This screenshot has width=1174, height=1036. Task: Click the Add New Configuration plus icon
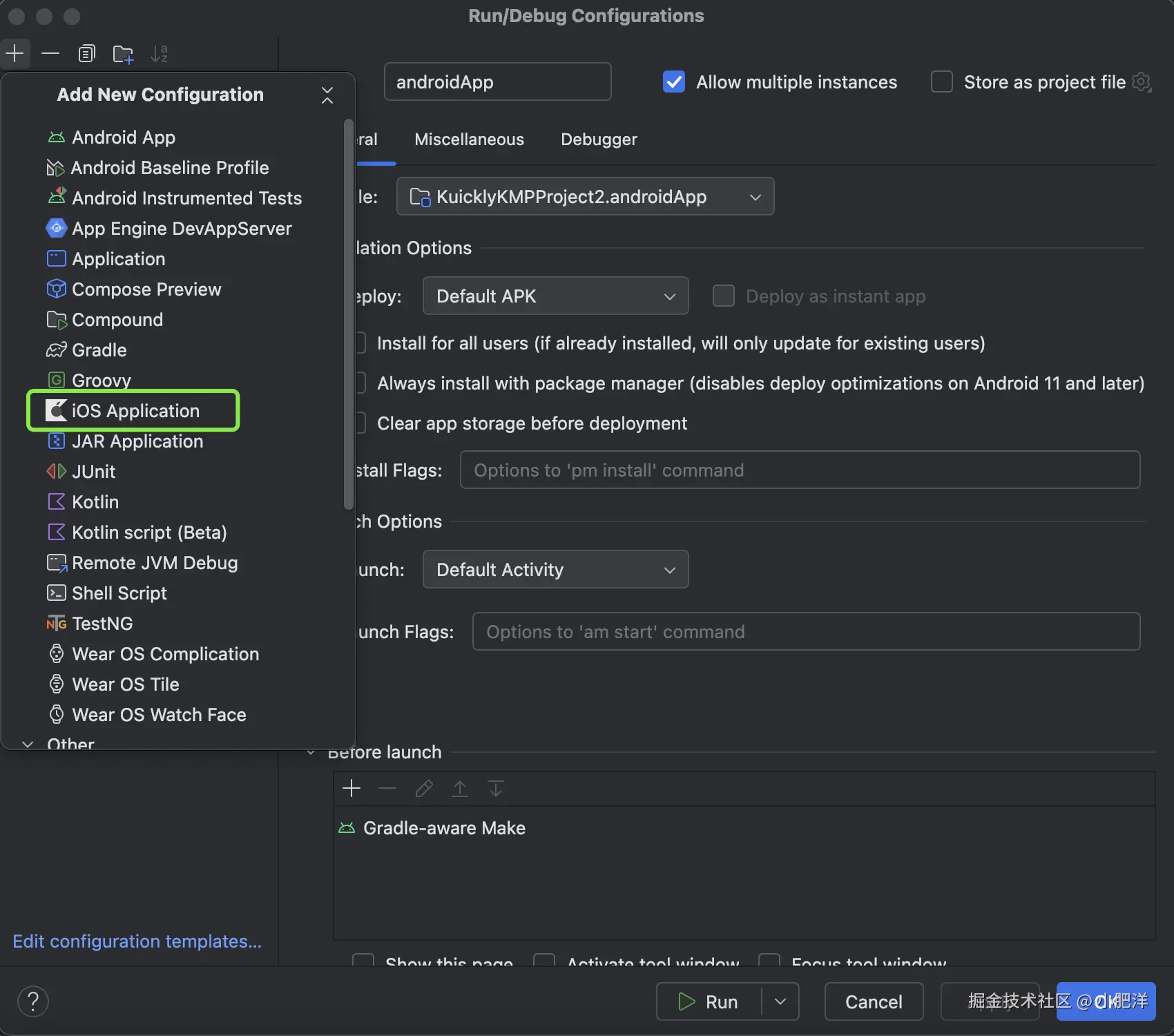coord(15,53)
